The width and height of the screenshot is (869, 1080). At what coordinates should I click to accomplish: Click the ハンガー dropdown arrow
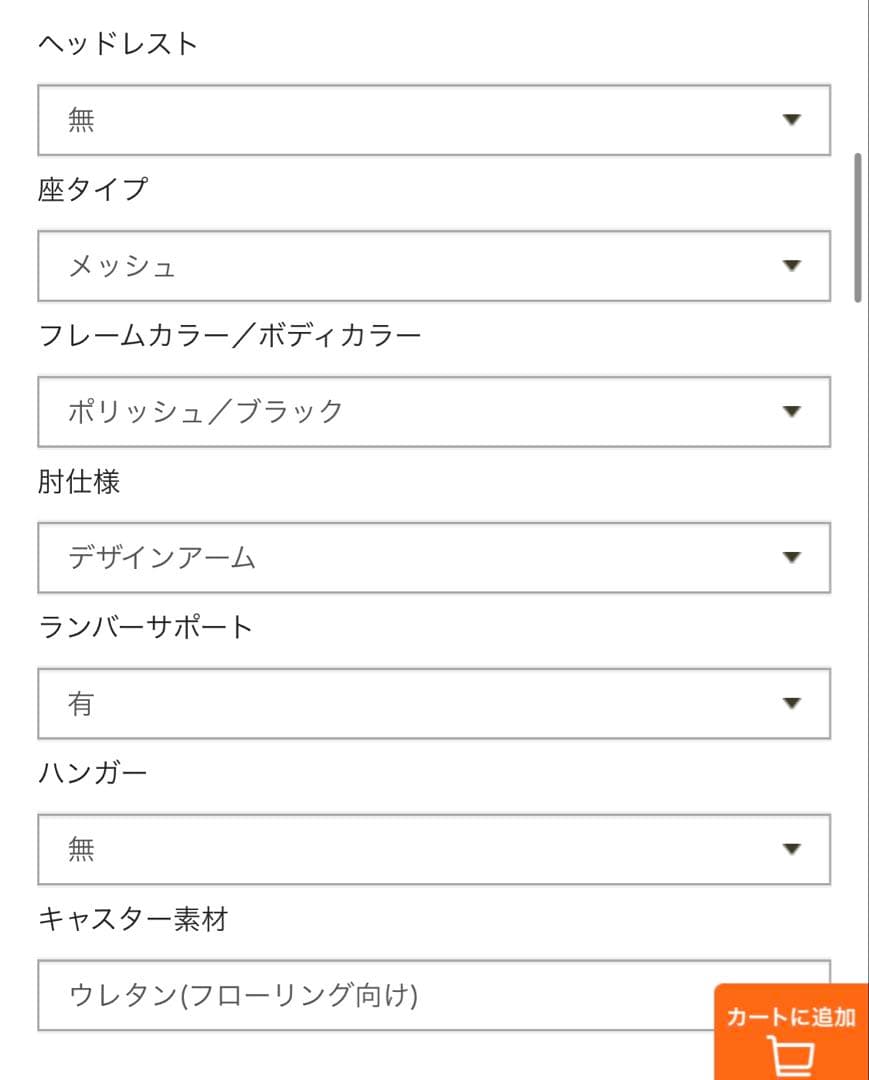click(792, 849)
